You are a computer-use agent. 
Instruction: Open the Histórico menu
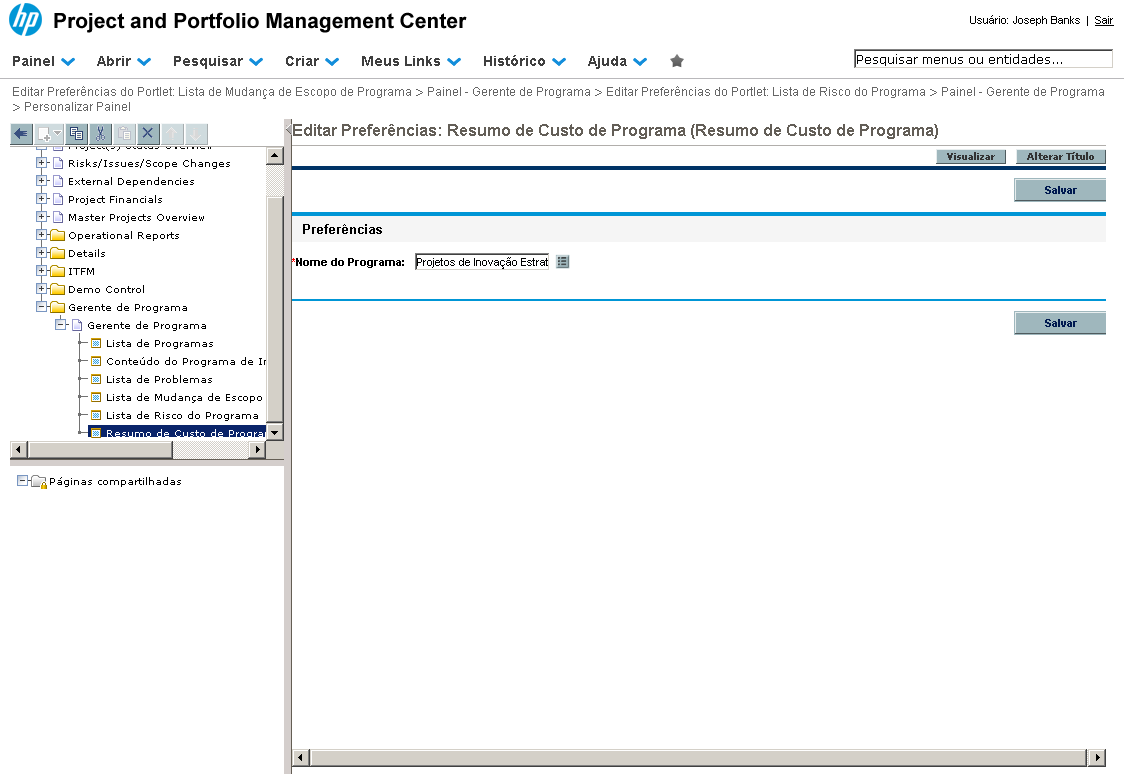(523, 61)
